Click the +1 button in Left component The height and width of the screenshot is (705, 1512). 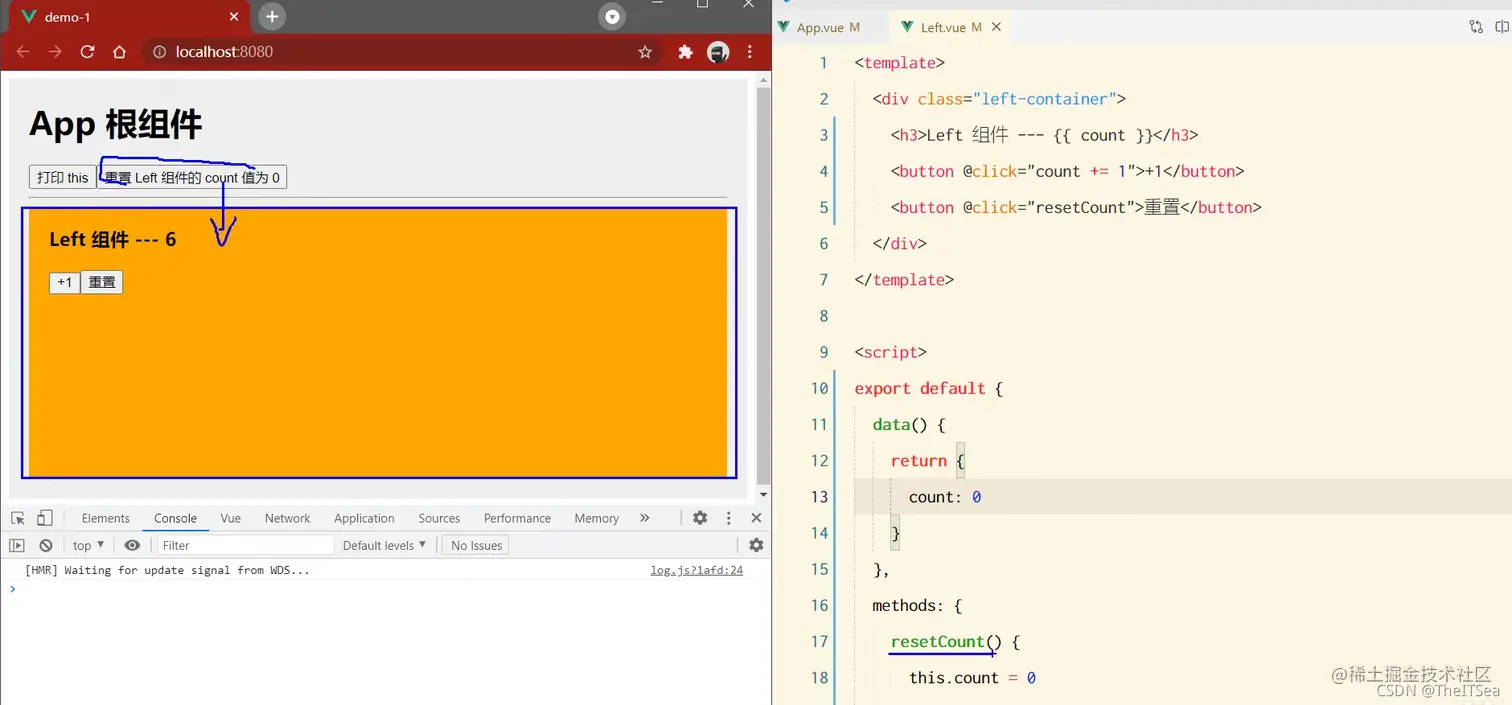tap(65, 282)
